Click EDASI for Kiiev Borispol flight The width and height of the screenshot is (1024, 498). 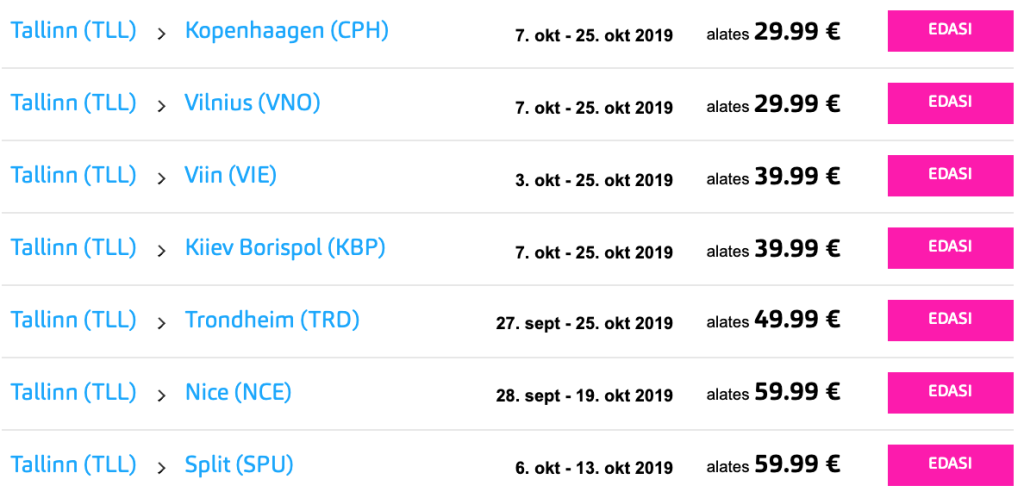(949, 247)
